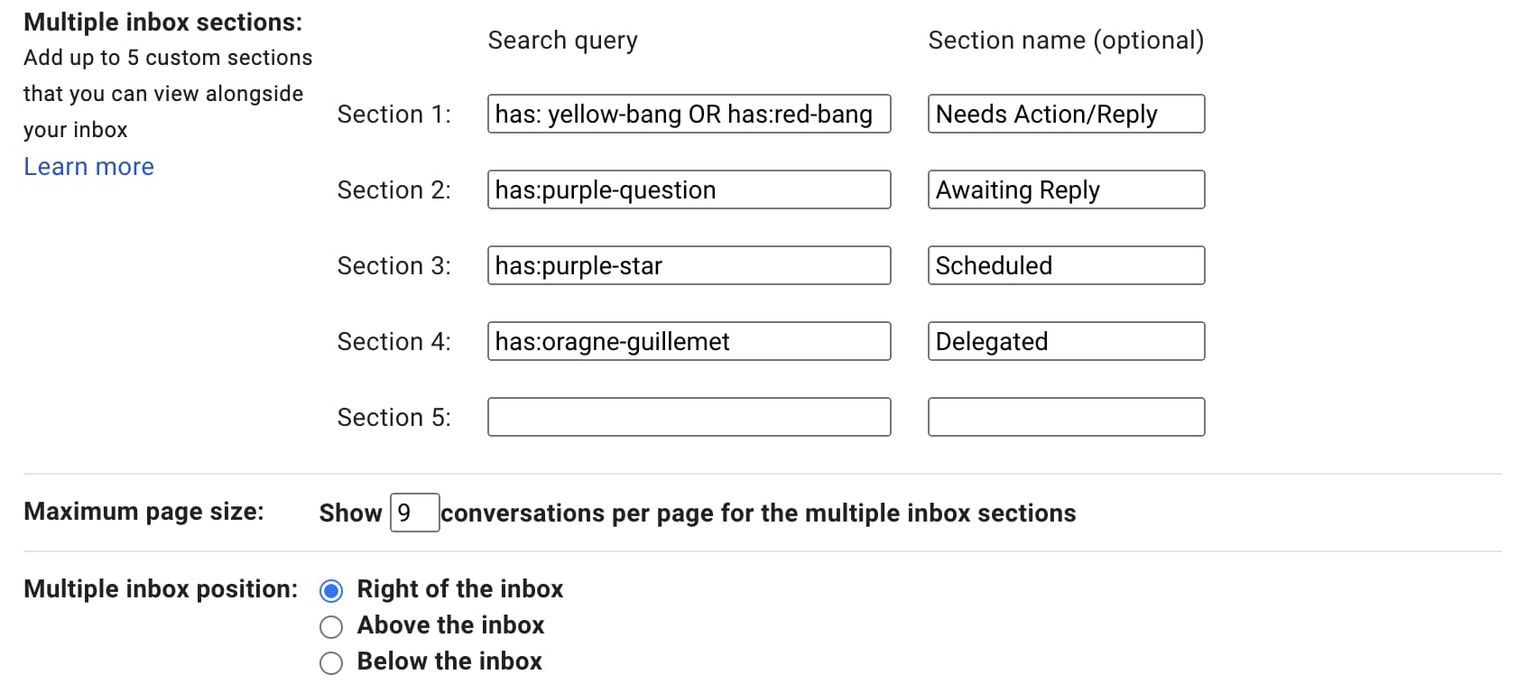This screenshot has height=693, width=1536.
Task: Select the "Scheduled" section name box
Action: coord(1066,265)
